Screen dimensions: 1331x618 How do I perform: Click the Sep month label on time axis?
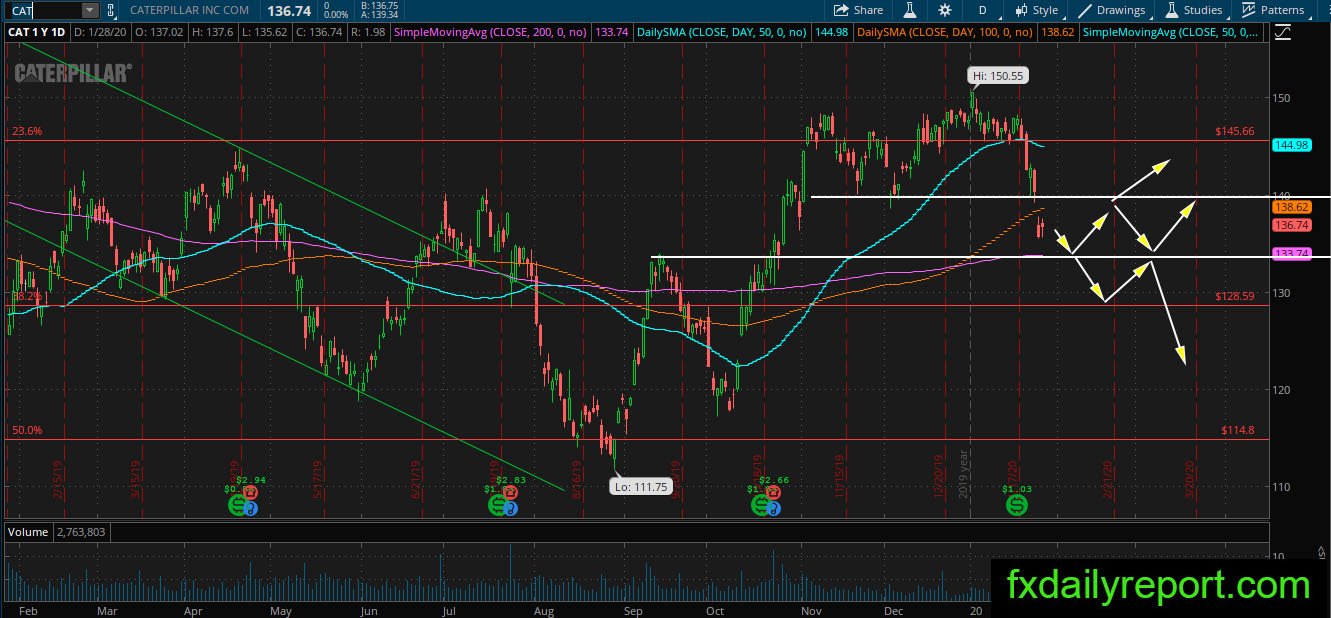point(632,609)
